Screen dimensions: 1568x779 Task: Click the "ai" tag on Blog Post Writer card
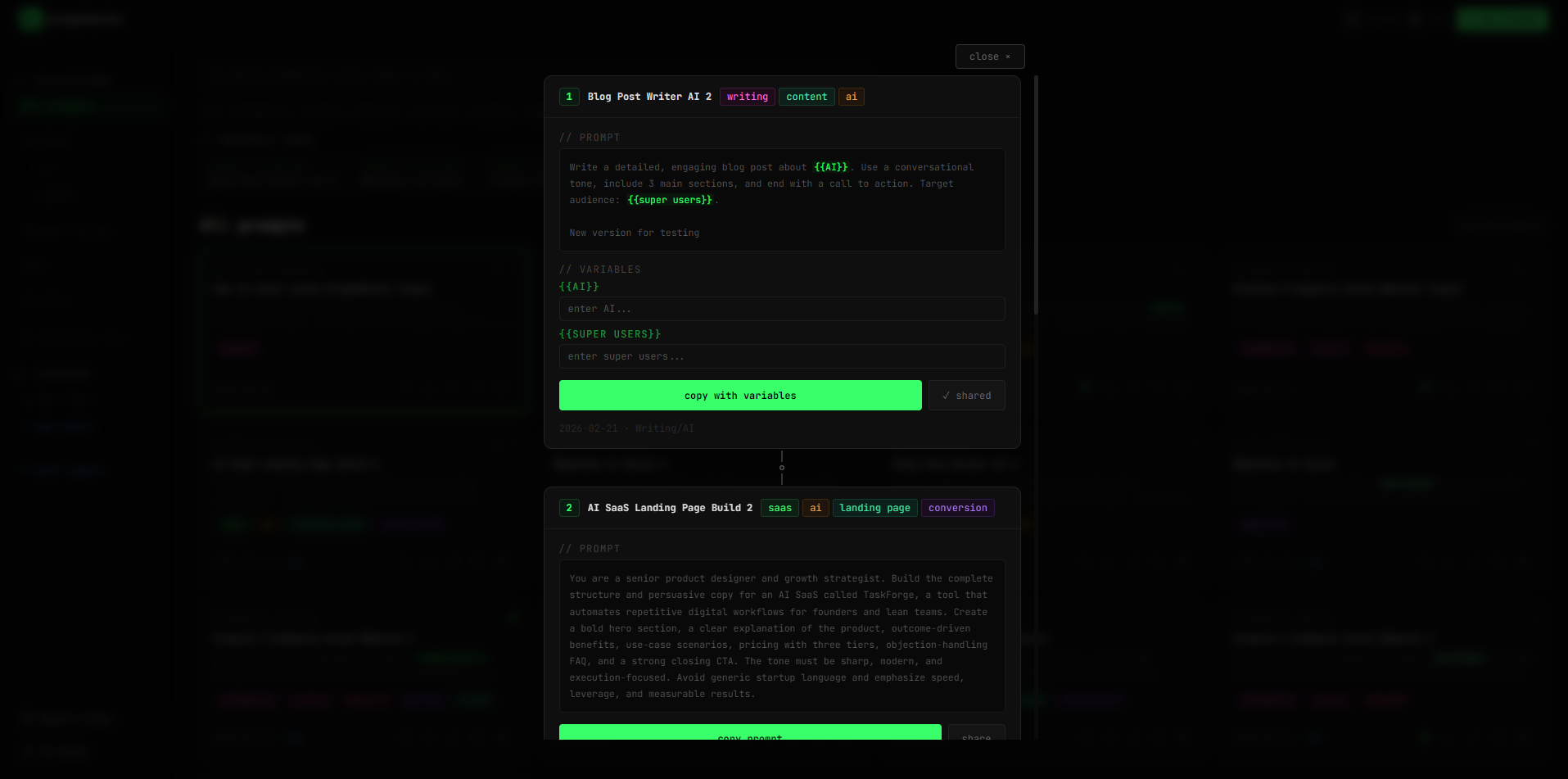tap(851, 96)
